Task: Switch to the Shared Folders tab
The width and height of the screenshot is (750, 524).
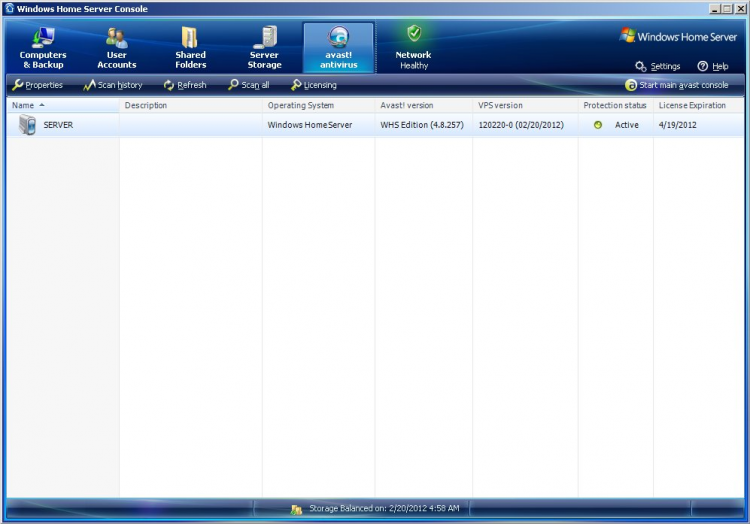Action: [190, 47]
